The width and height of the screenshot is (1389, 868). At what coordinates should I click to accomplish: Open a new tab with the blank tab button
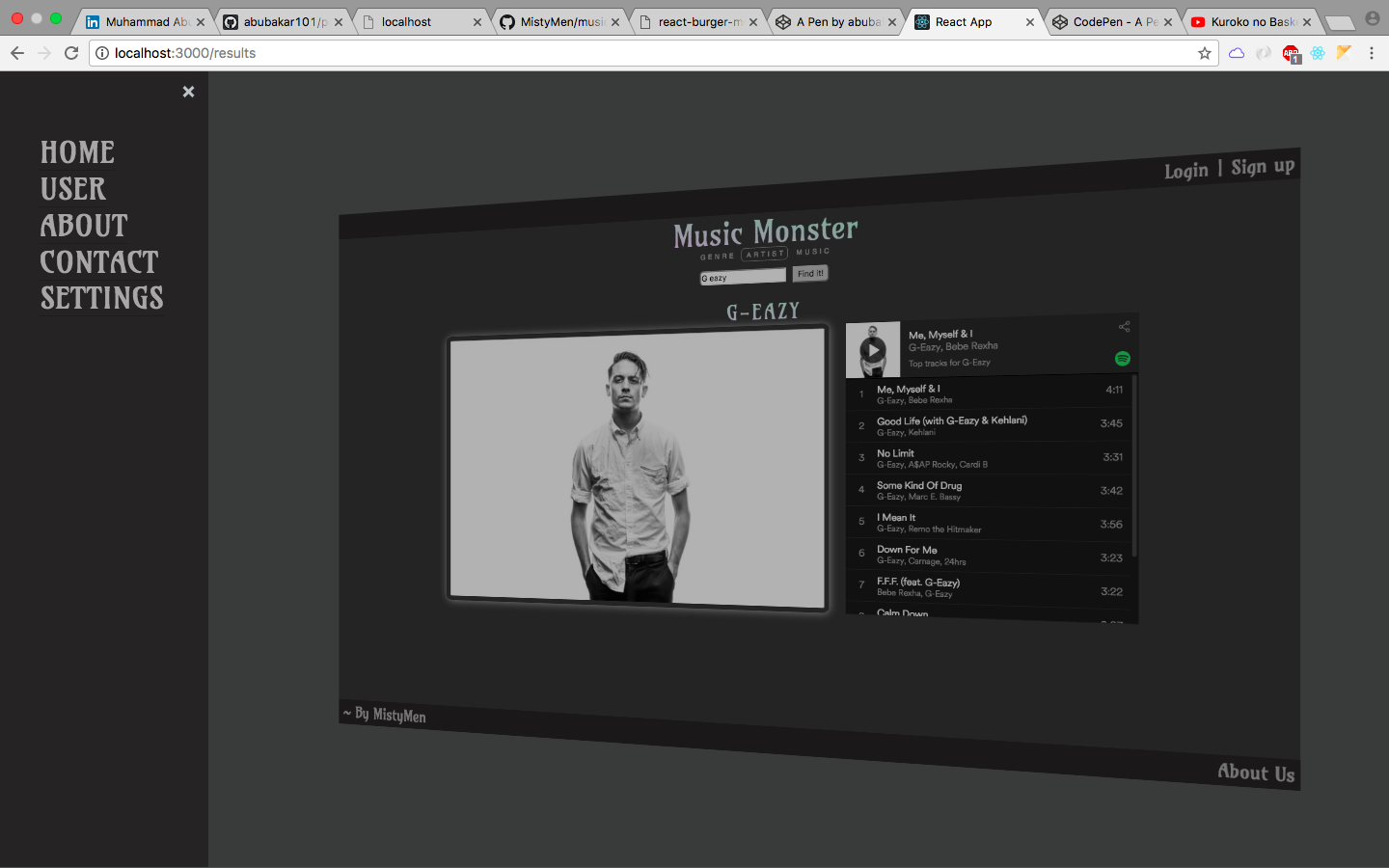point(1340,22)
